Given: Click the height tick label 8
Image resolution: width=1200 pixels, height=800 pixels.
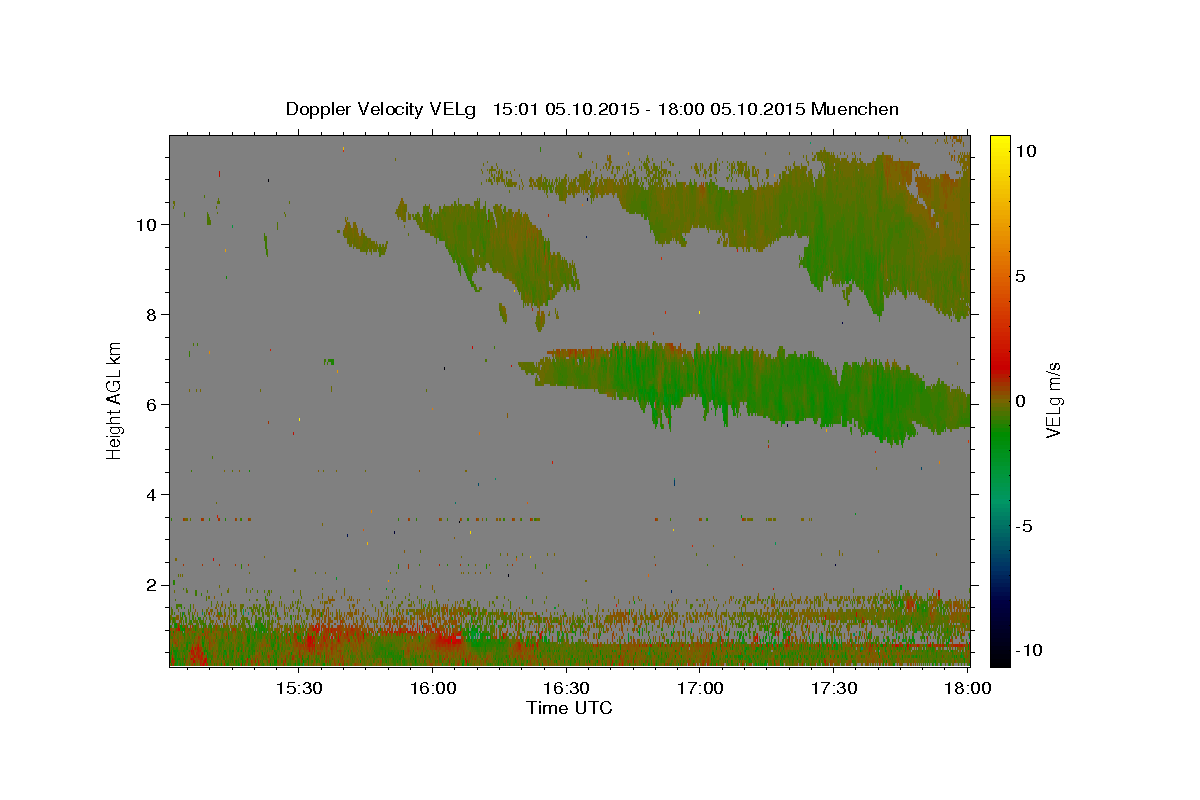Looking at the screenshot, I should pyautogui.click(x=153, y=314).
